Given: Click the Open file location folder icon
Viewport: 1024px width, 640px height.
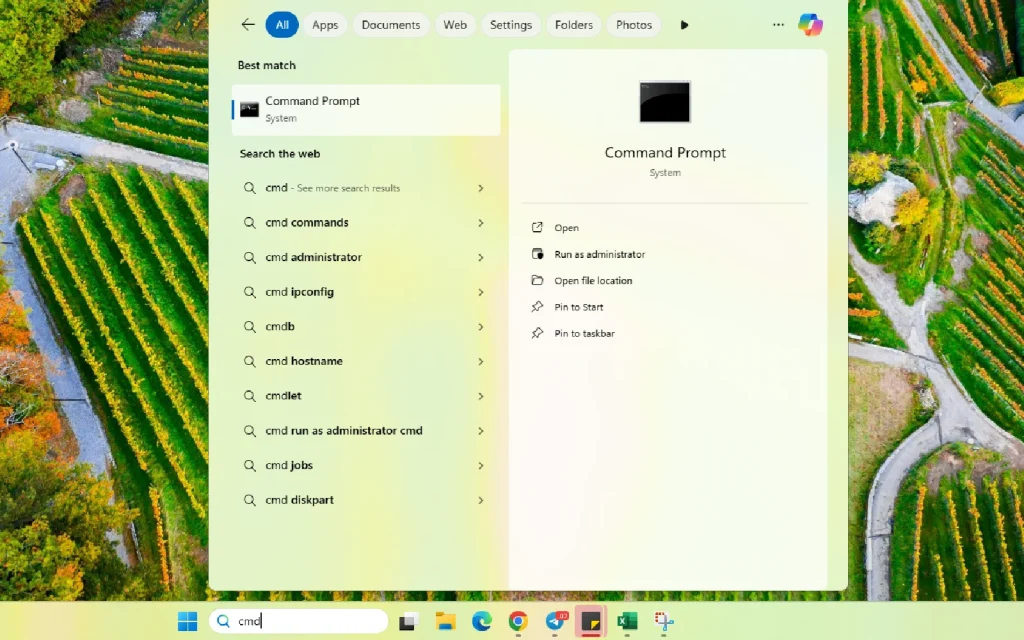Looking at the screenshot, I should (537, 280).
